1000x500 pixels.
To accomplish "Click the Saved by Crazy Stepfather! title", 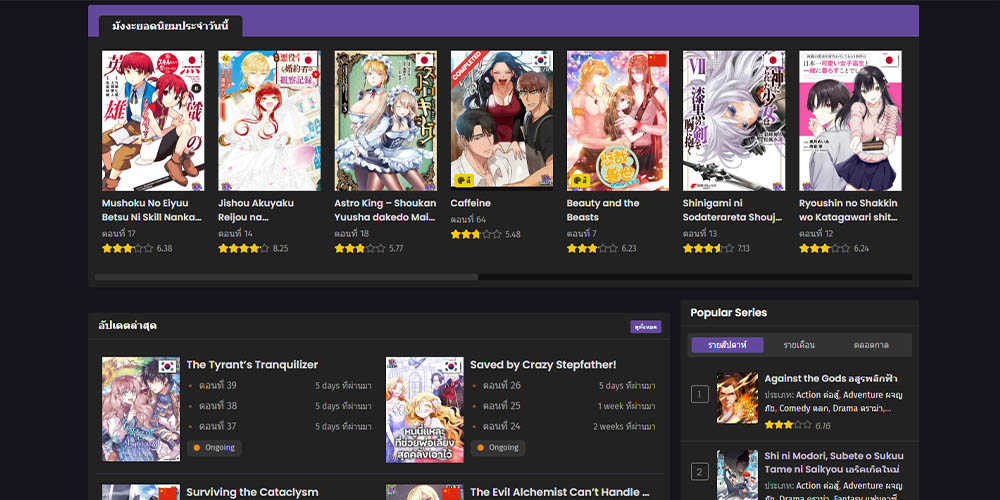I will click(543, 365).
